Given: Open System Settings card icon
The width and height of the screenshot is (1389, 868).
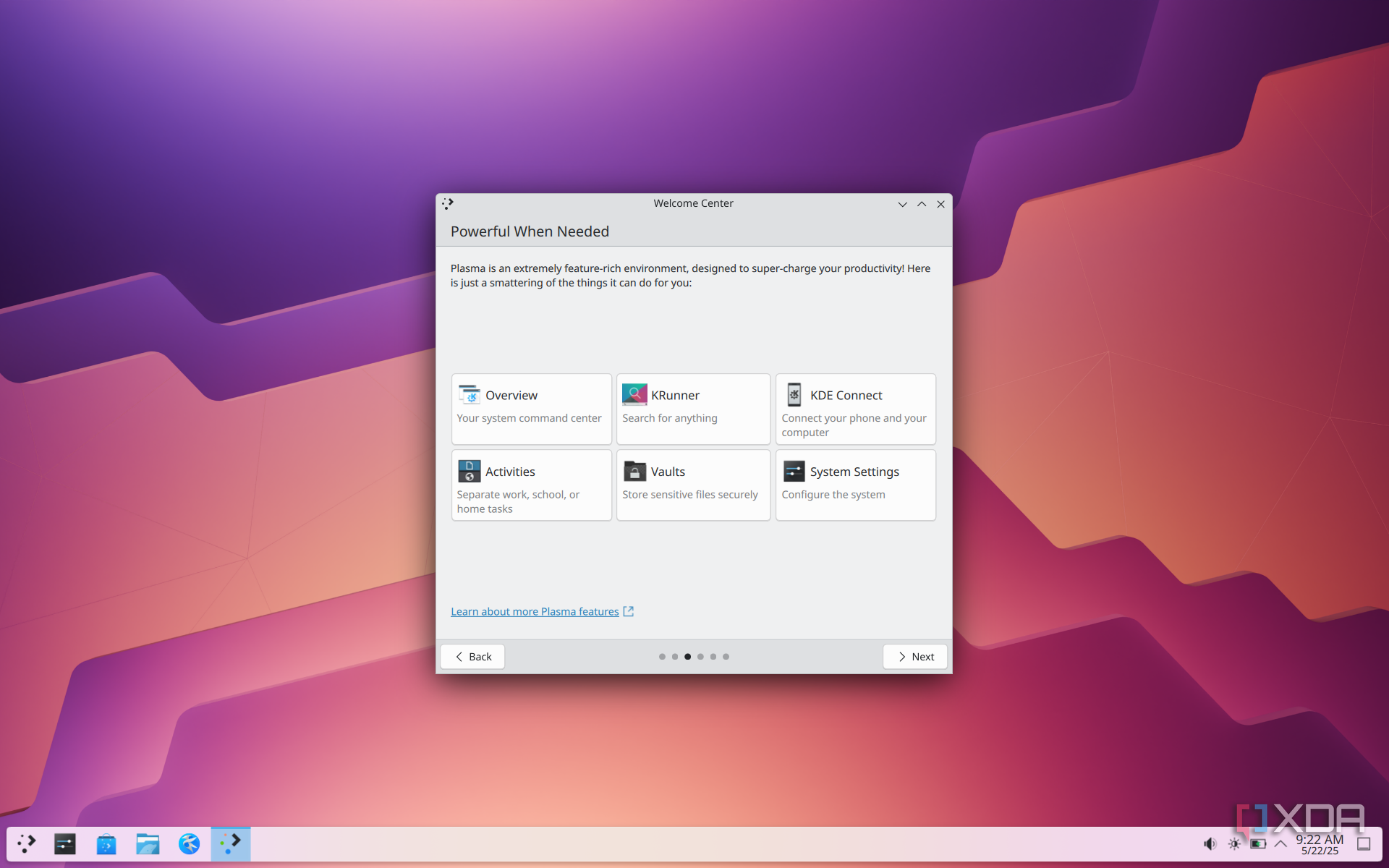Looking at the screenshot, I should tap(794, 472).
